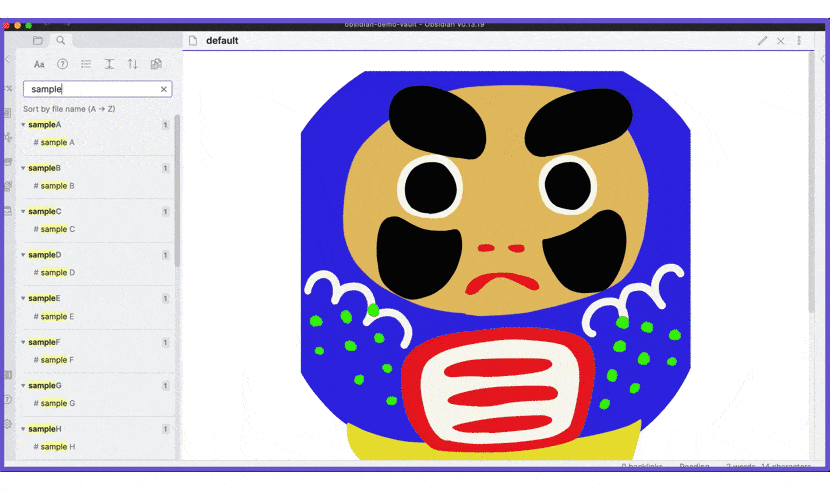Click the Copy search results icon
830x490 pixels.
coord(156,64)
